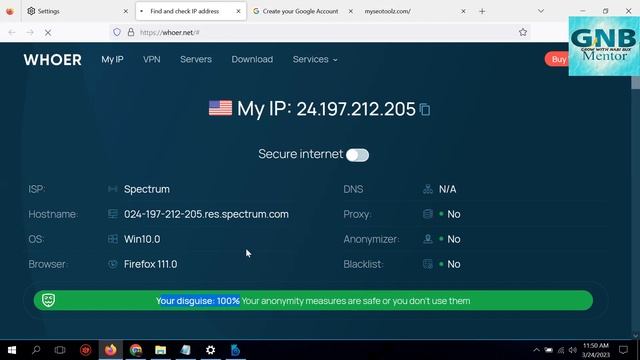Open the My IP menu item
Viewport: 640px width, 360px height.
pos(112,60)
